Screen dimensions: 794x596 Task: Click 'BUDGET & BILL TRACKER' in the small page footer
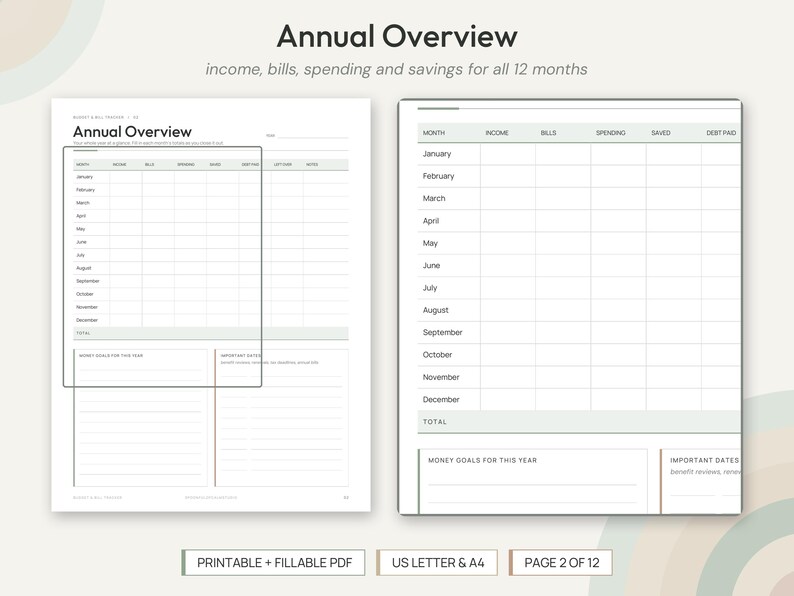point(97,498)
